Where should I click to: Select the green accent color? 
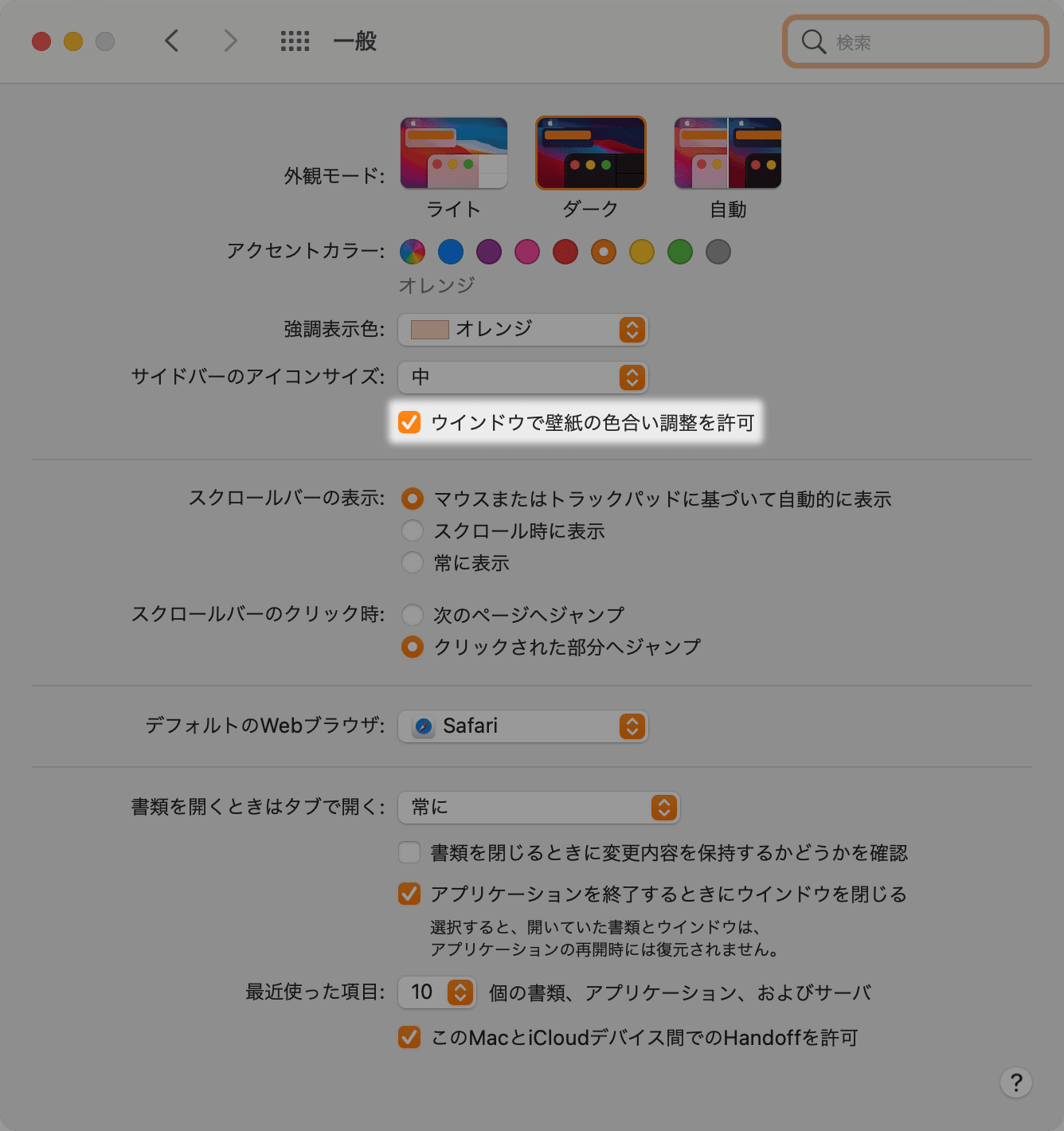coord(680,252)
